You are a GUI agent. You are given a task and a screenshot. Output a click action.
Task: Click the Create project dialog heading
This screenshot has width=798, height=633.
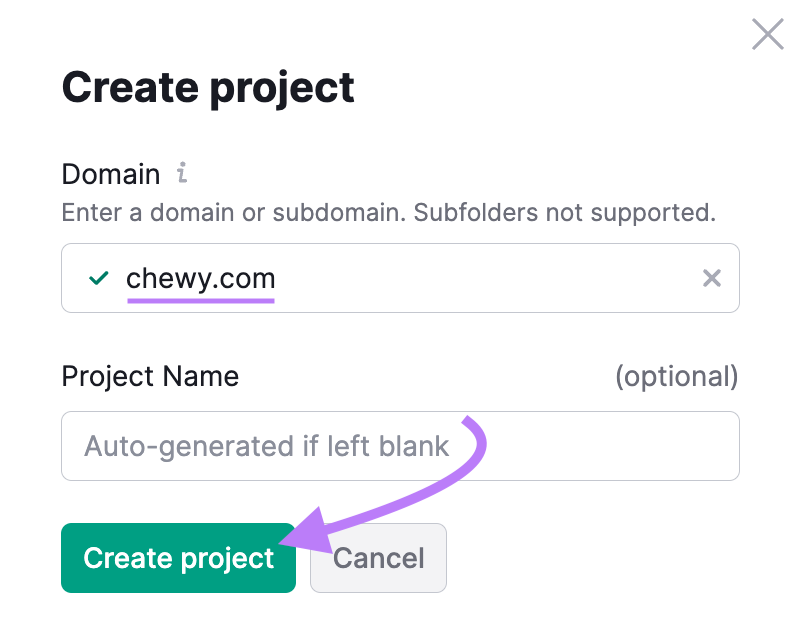pyautogui.click(x=208, y=88)
